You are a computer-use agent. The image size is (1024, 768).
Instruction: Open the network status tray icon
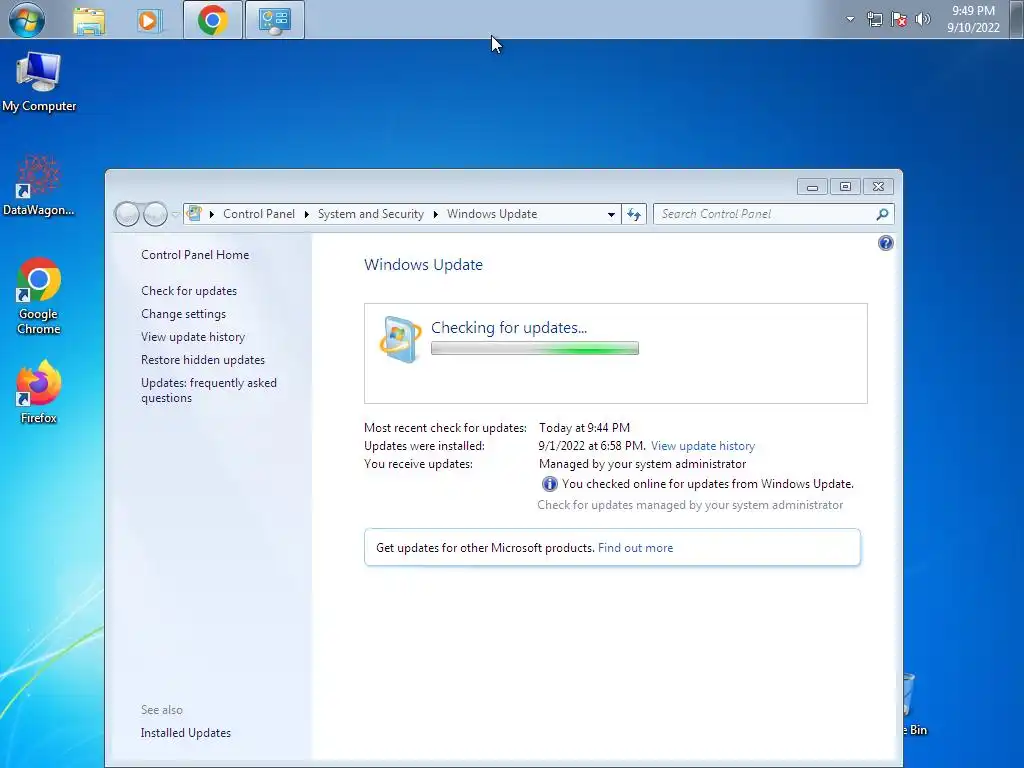(874, 20)
